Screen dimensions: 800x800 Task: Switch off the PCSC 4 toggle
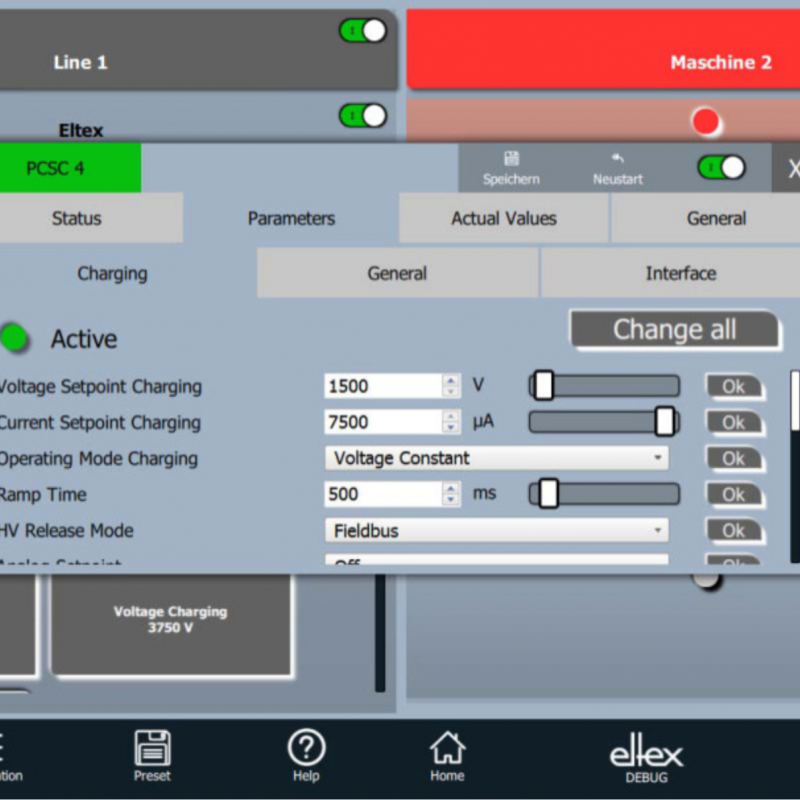point(721,167)
